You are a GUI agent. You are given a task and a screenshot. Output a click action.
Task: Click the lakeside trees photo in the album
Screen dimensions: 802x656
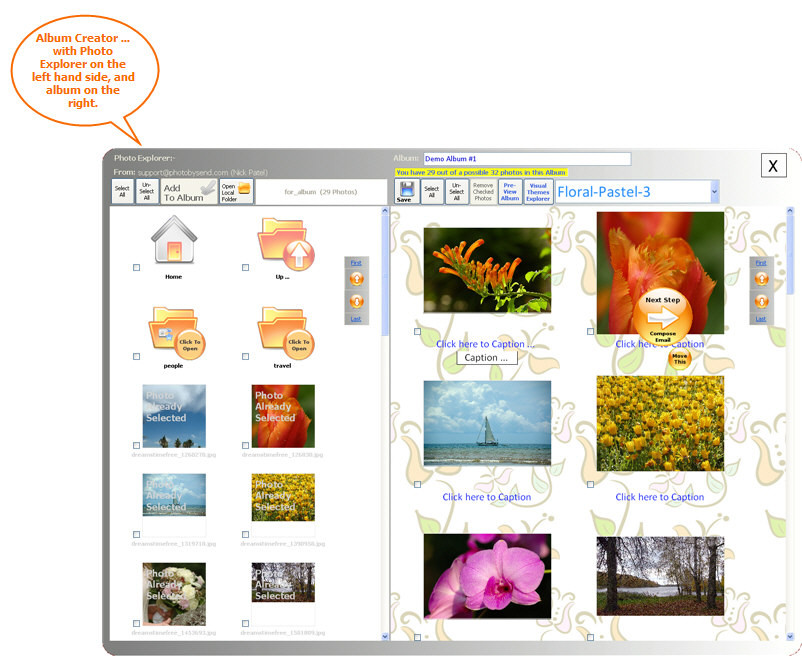click(x=660, y=575)
